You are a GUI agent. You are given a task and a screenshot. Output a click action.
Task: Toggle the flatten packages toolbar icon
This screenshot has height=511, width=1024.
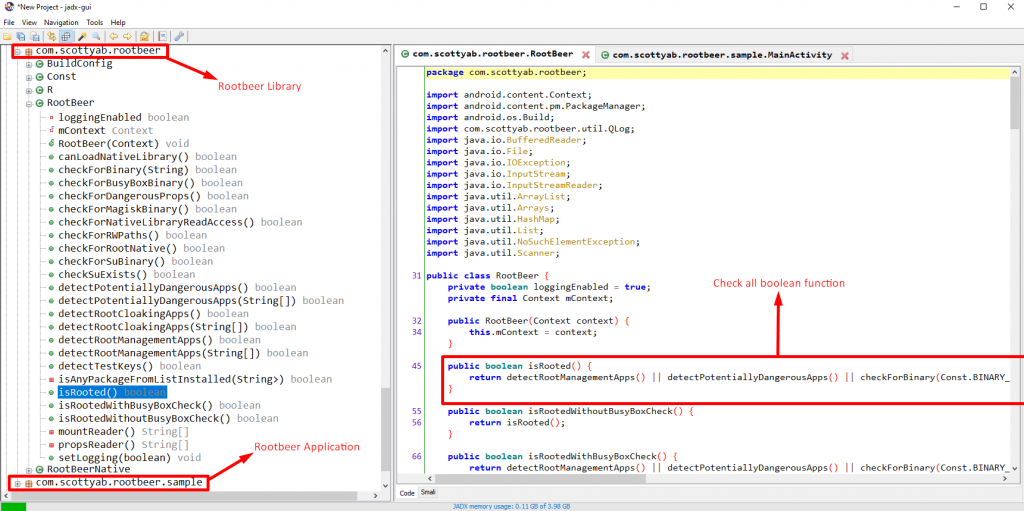click(65, 36)
